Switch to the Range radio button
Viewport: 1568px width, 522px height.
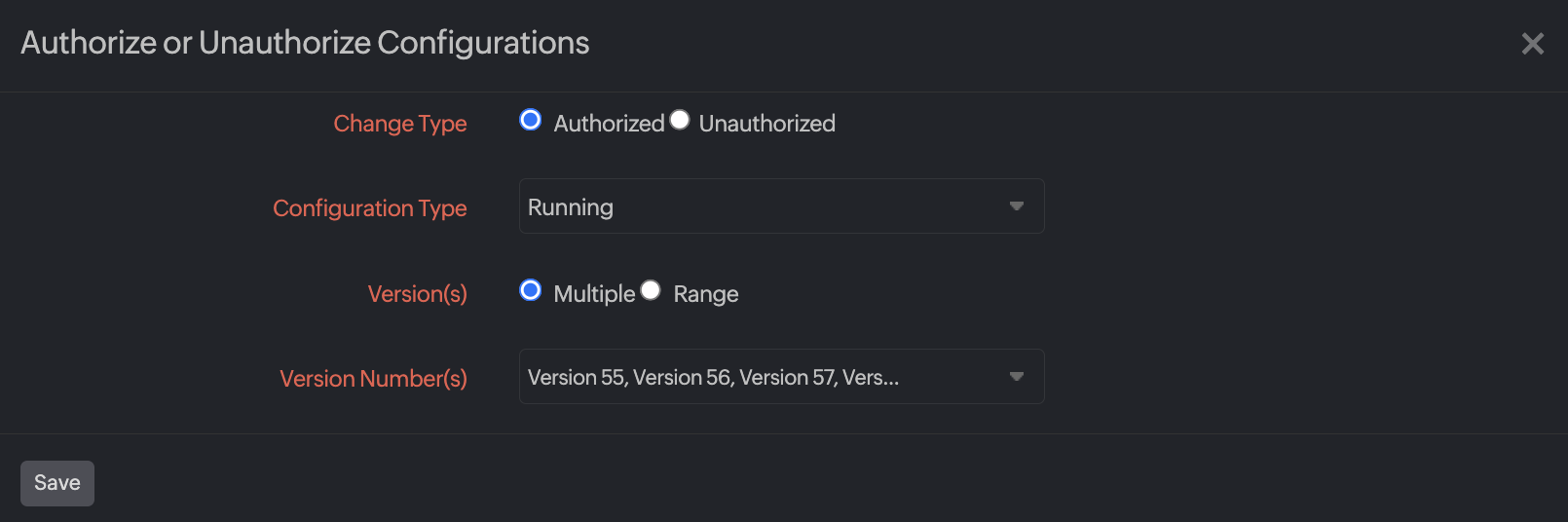pyautogui.click(x=651, y=290)
